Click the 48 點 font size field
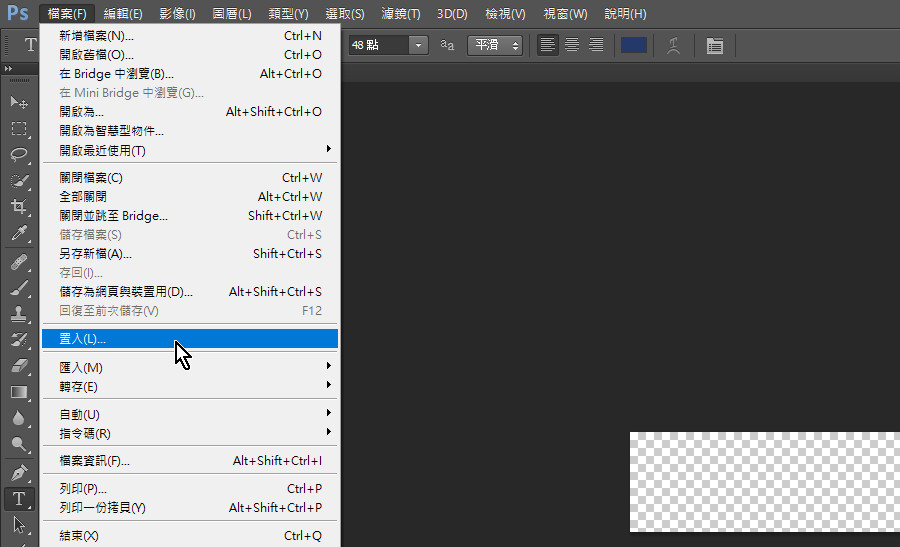This screenshot has width=900, height=547. point(379,45)
